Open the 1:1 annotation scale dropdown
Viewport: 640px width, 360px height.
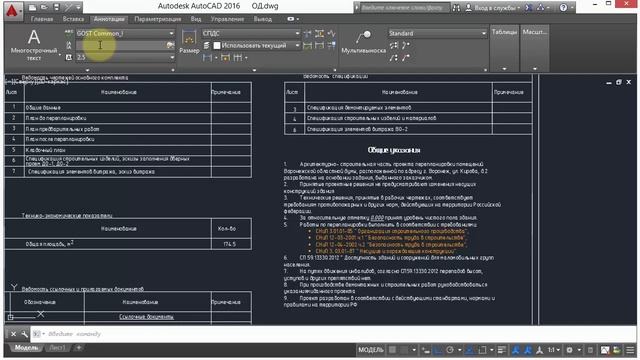(x=553, y=350)
